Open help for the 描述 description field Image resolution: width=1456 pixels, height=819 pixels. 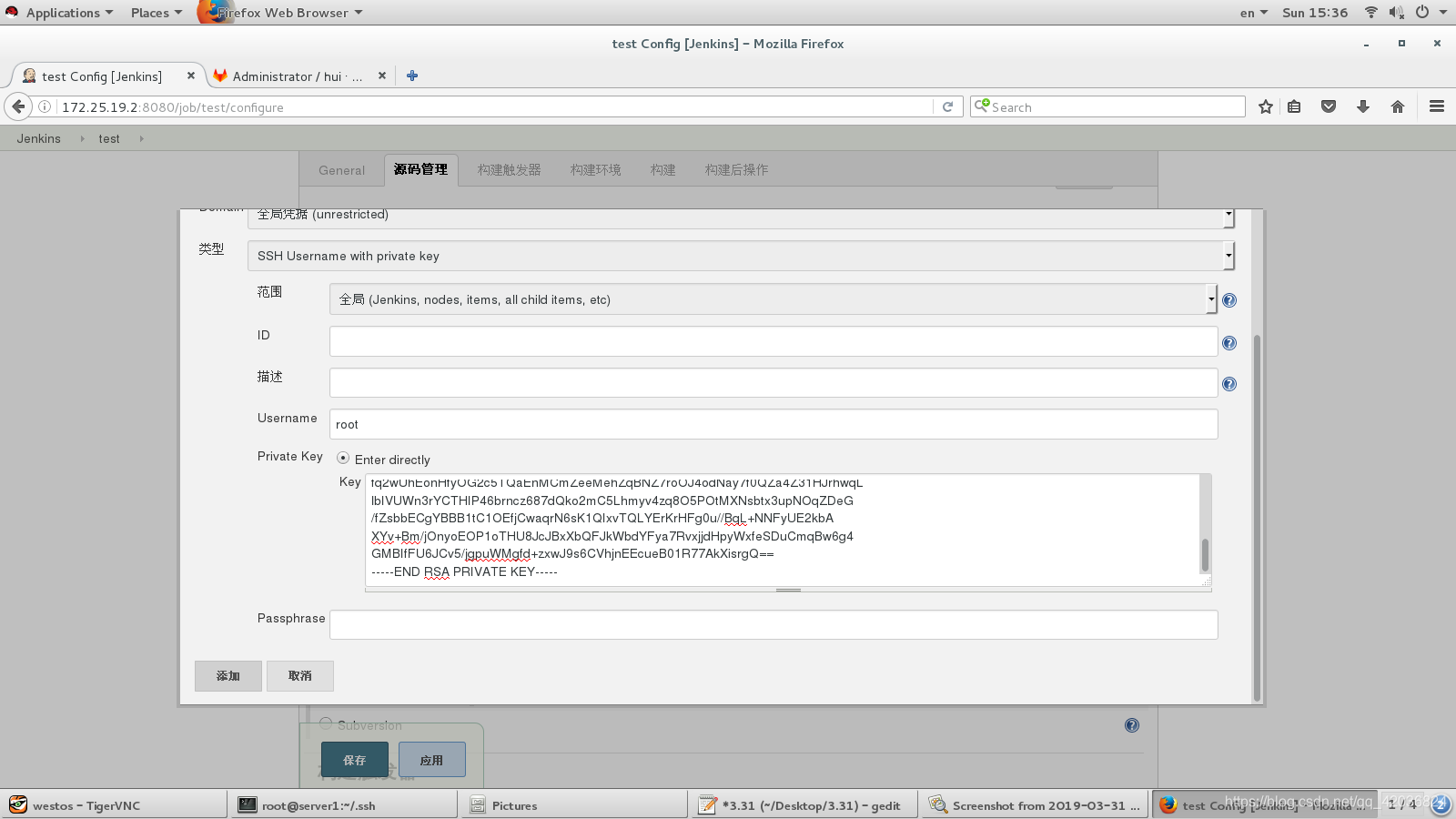1229,384
